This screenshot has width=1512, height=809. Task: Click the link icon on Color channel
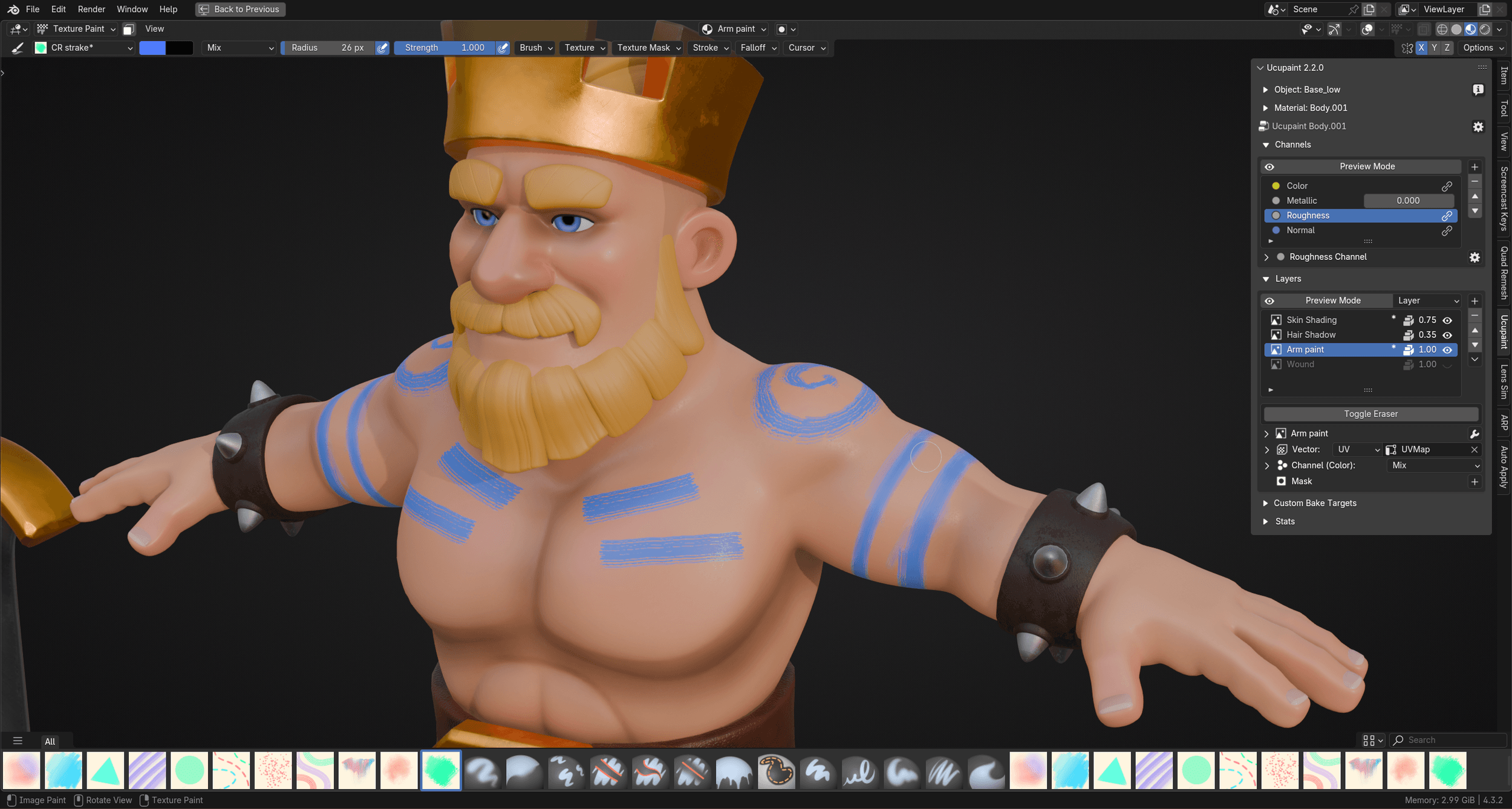(x=1447, y=186)
